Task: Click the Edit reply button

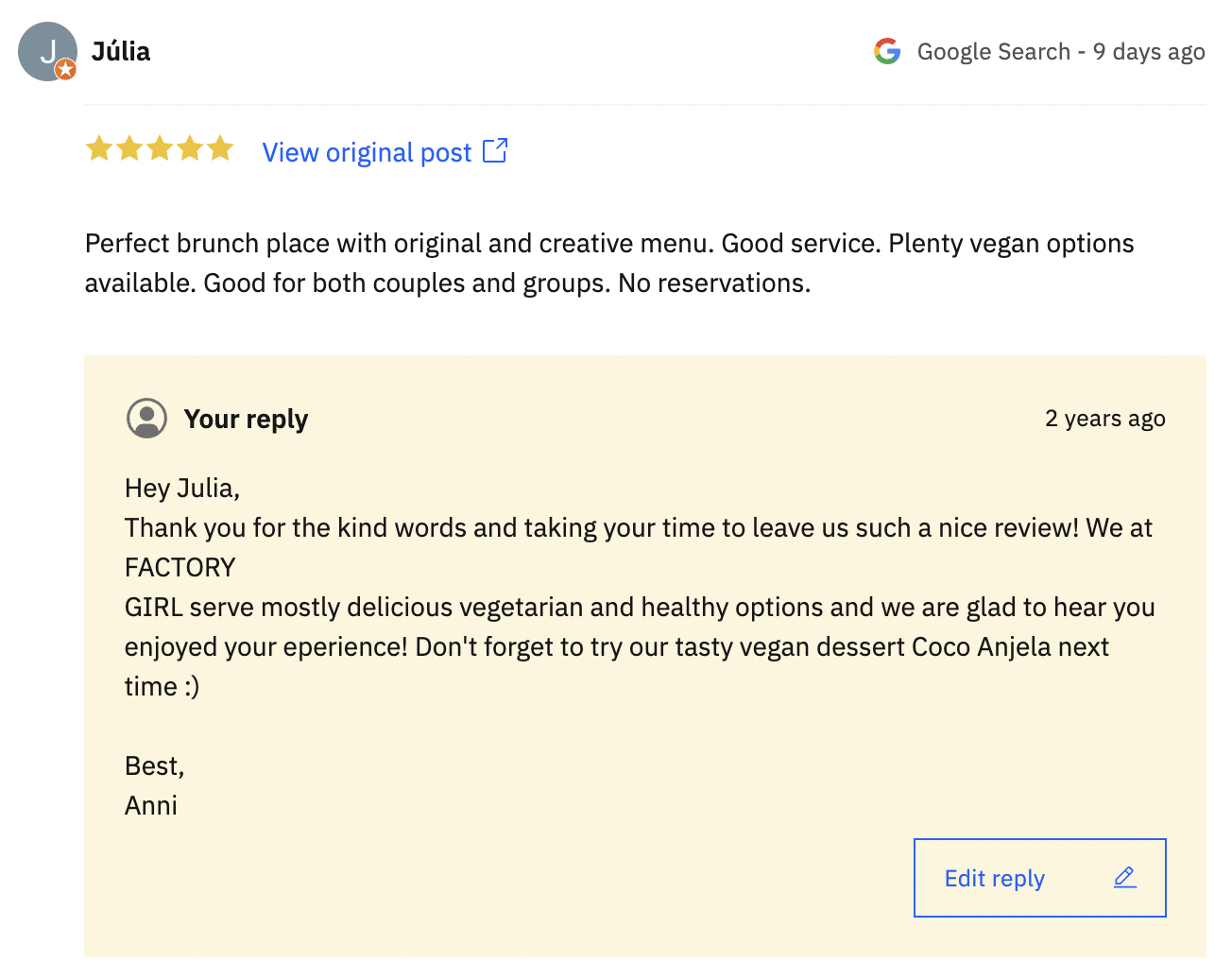Action: 1040,878
